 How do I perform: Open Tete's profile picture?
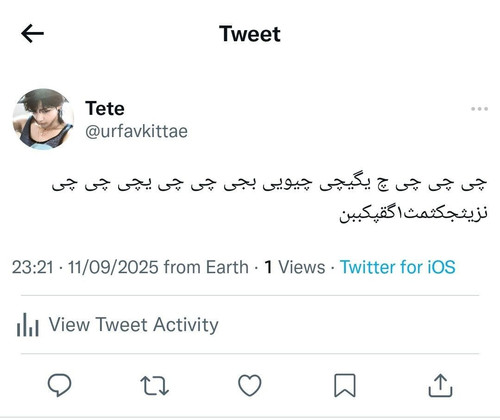(x=43, y=119)
